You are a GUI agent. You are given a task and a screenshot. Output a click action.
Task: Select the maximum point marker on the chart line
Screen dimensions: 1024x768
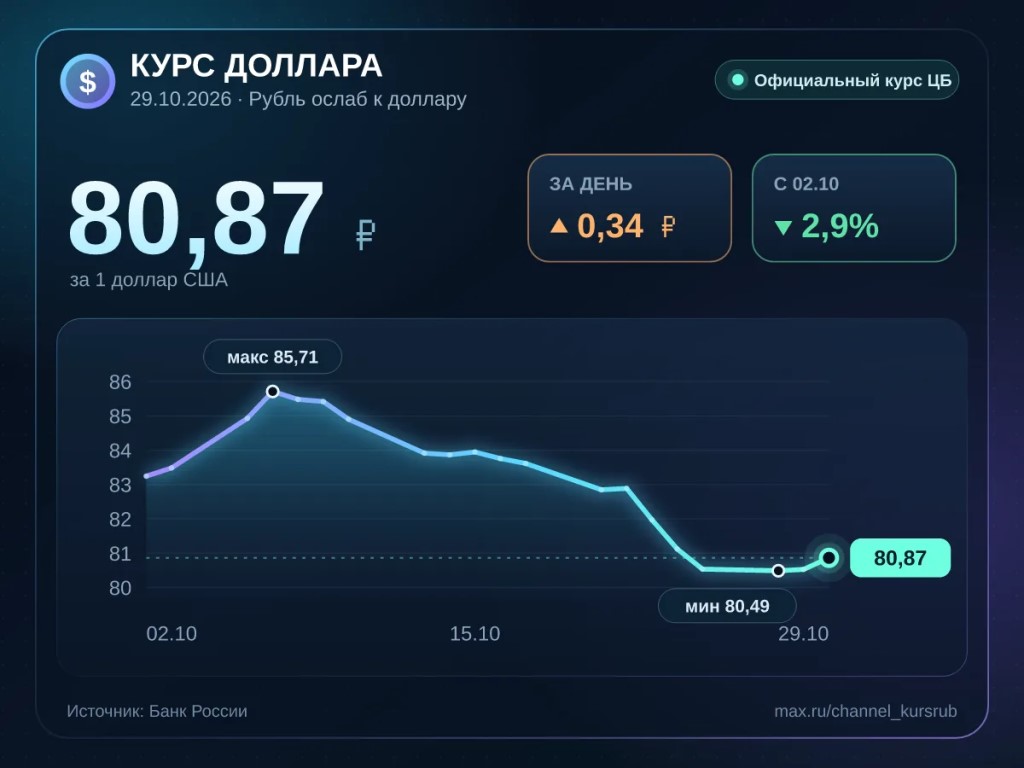tap(273, 391)
